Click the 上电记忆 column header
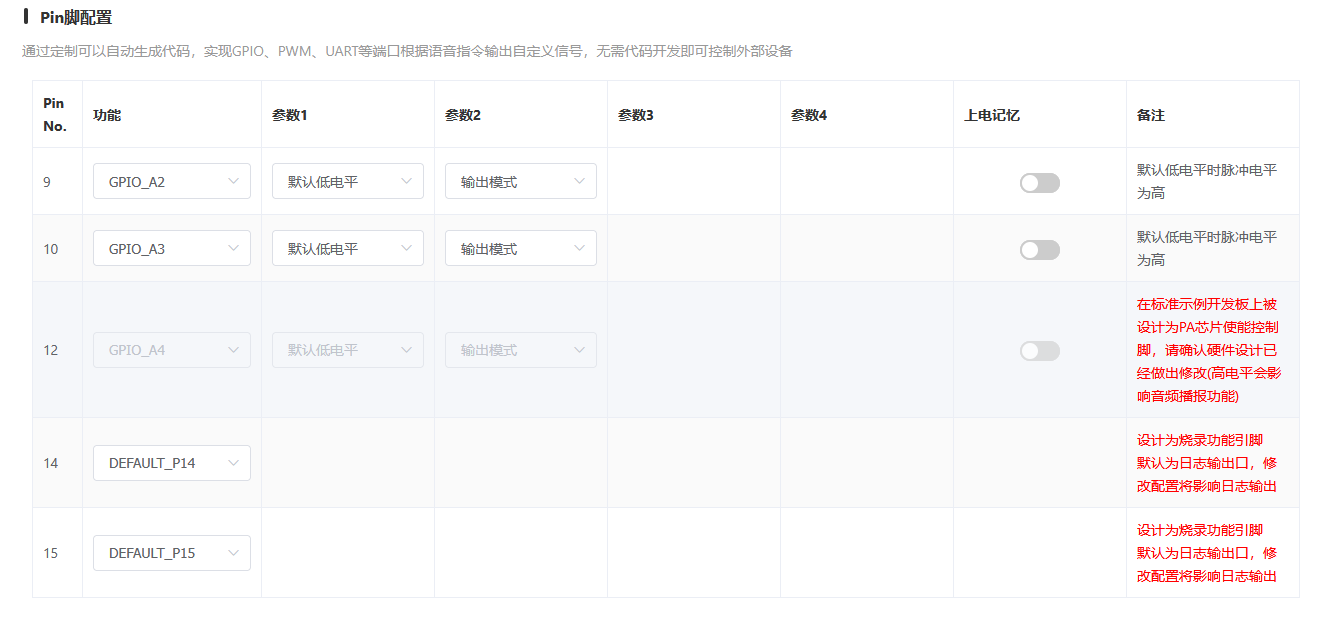The height and width of the screenshot is (619, 1333). point(991,115)
